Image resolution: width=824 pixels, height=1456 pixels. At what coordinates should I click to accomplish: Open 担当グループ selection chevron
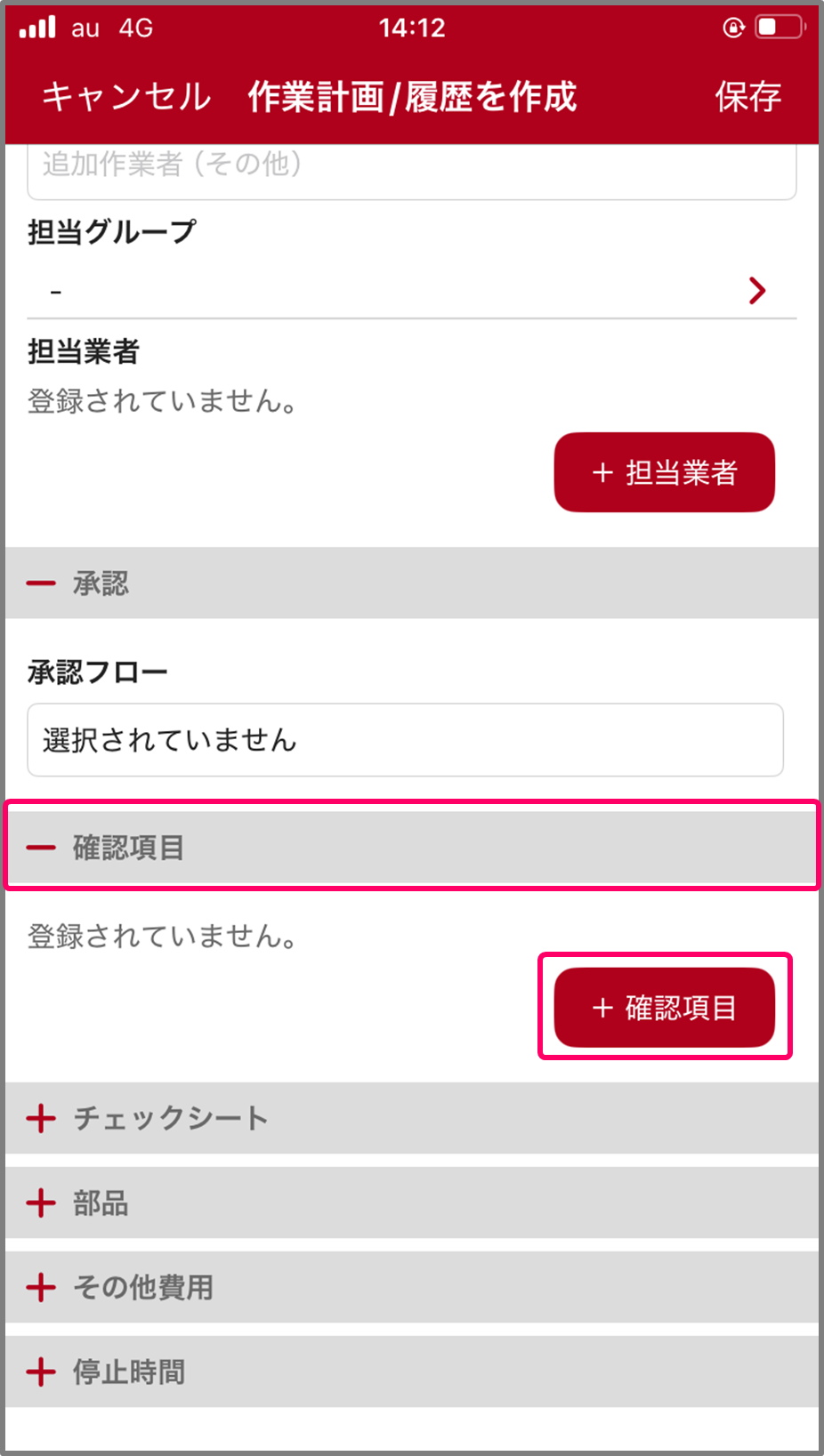click(x=757, y=291)
